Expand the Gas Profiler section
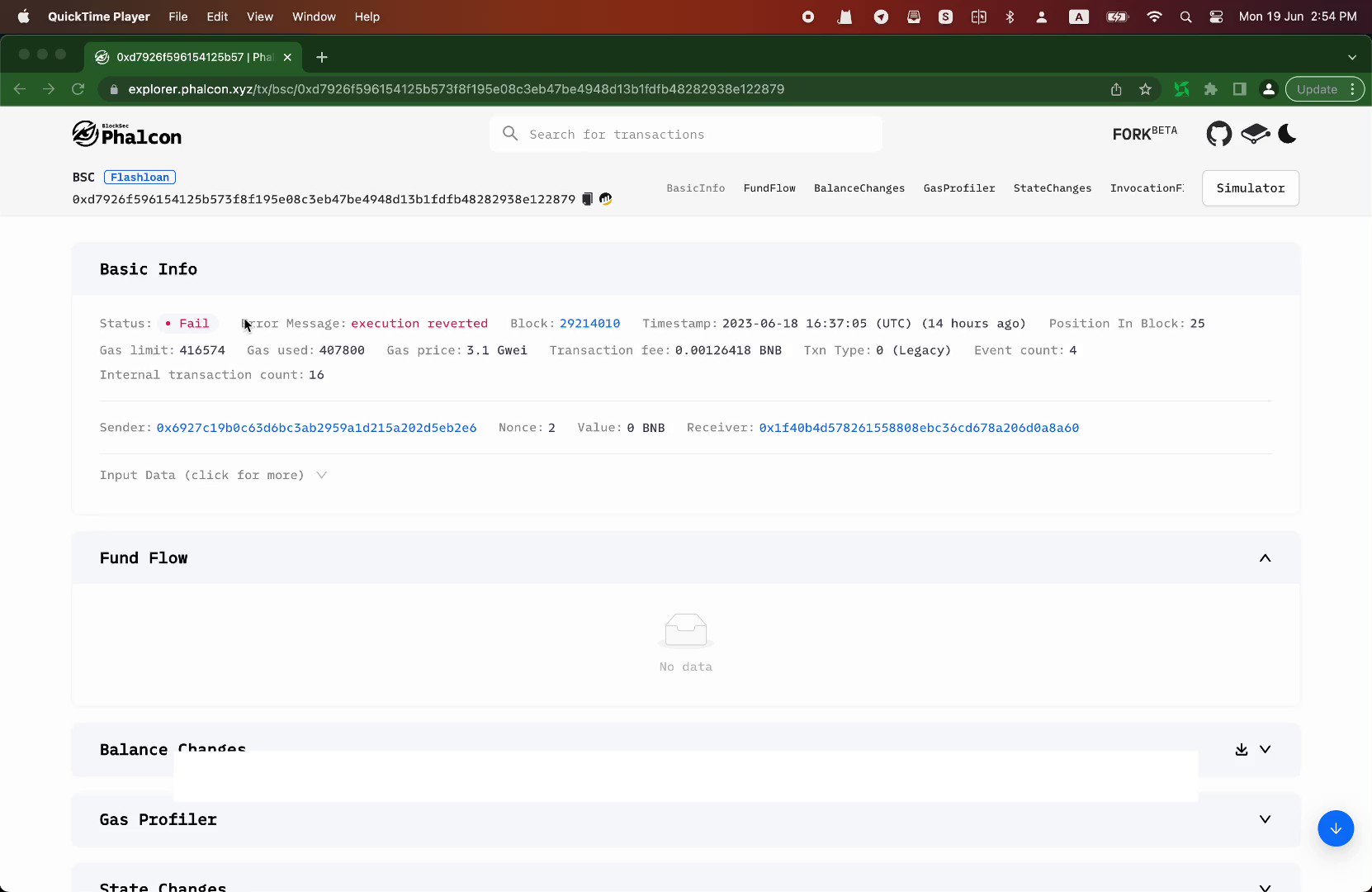 [x=1265, y=819]
